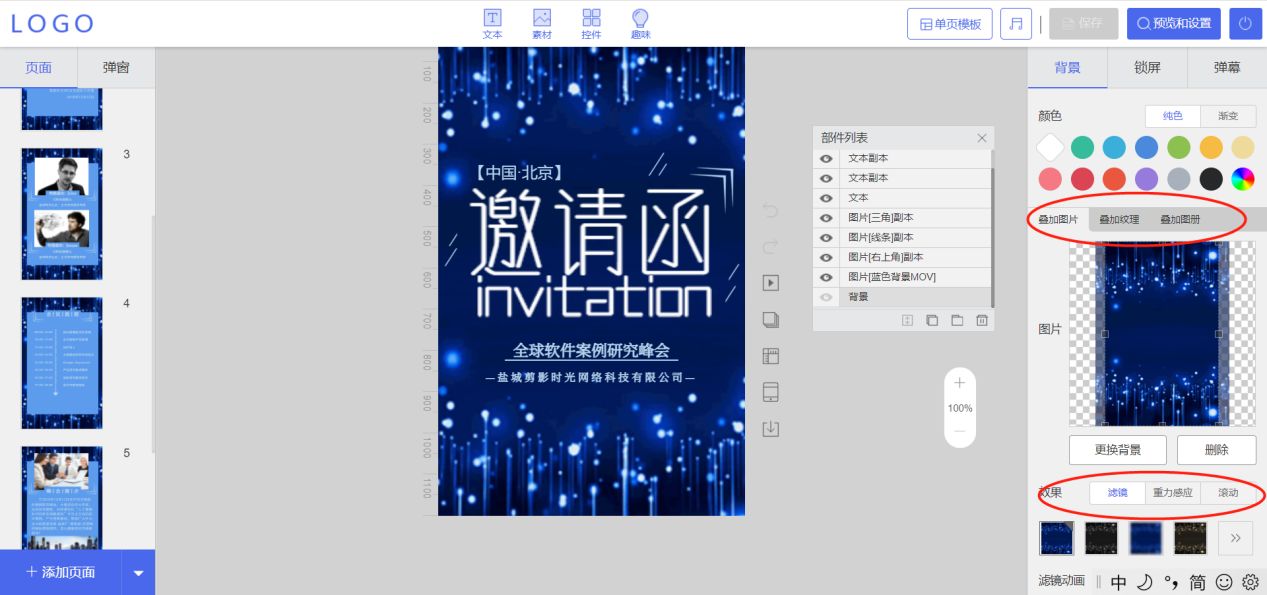This screenshot has height=595, width=1267.
Task: Click the 添加页面 button
Action: click(61, 573)
